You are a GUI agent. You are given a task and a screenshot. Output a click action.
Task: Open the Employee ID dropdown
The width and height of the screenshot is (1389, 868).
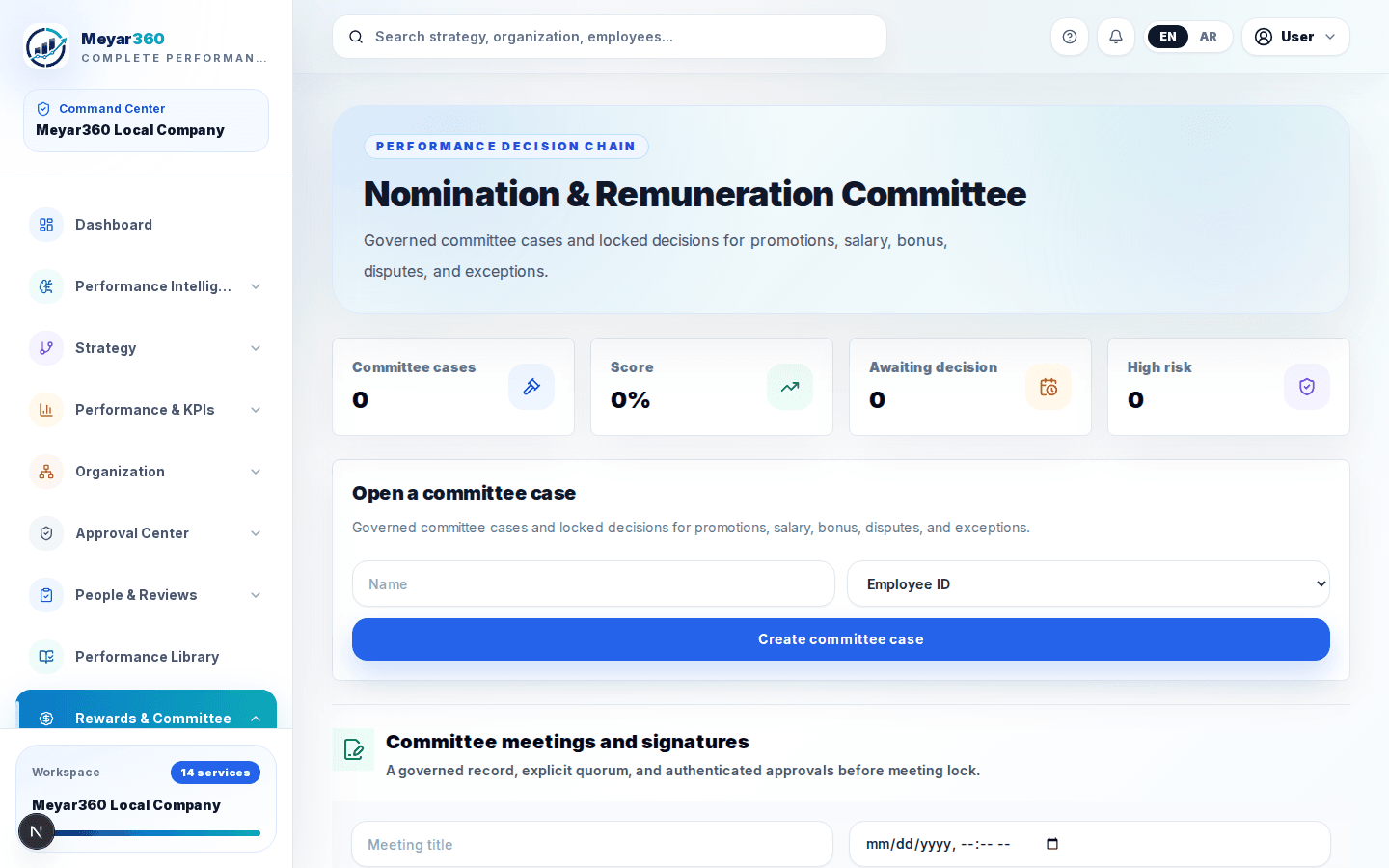coord(1088,583)
